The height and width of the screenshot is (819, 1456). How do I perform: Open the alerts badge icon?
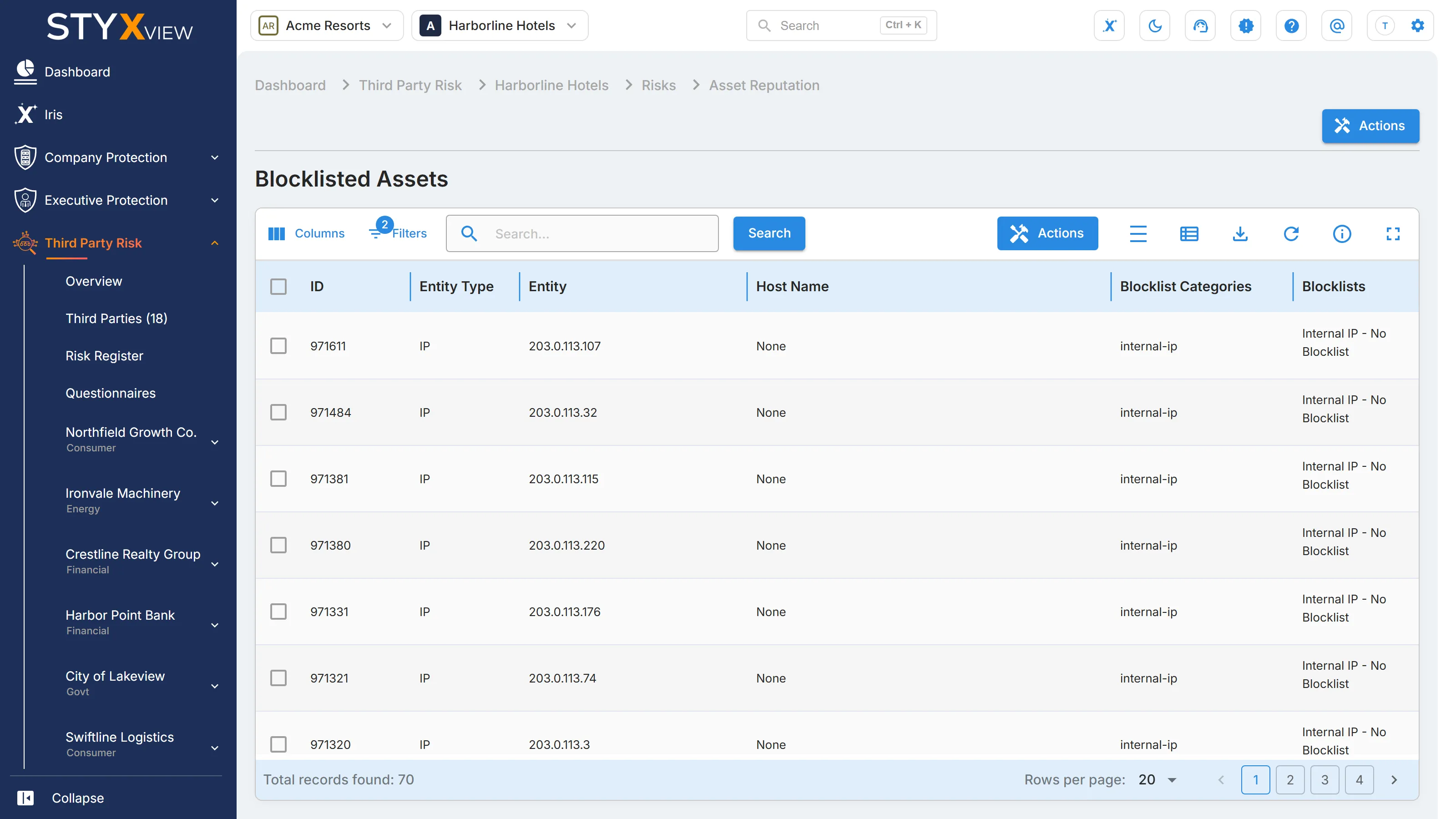click(1246, 25)
